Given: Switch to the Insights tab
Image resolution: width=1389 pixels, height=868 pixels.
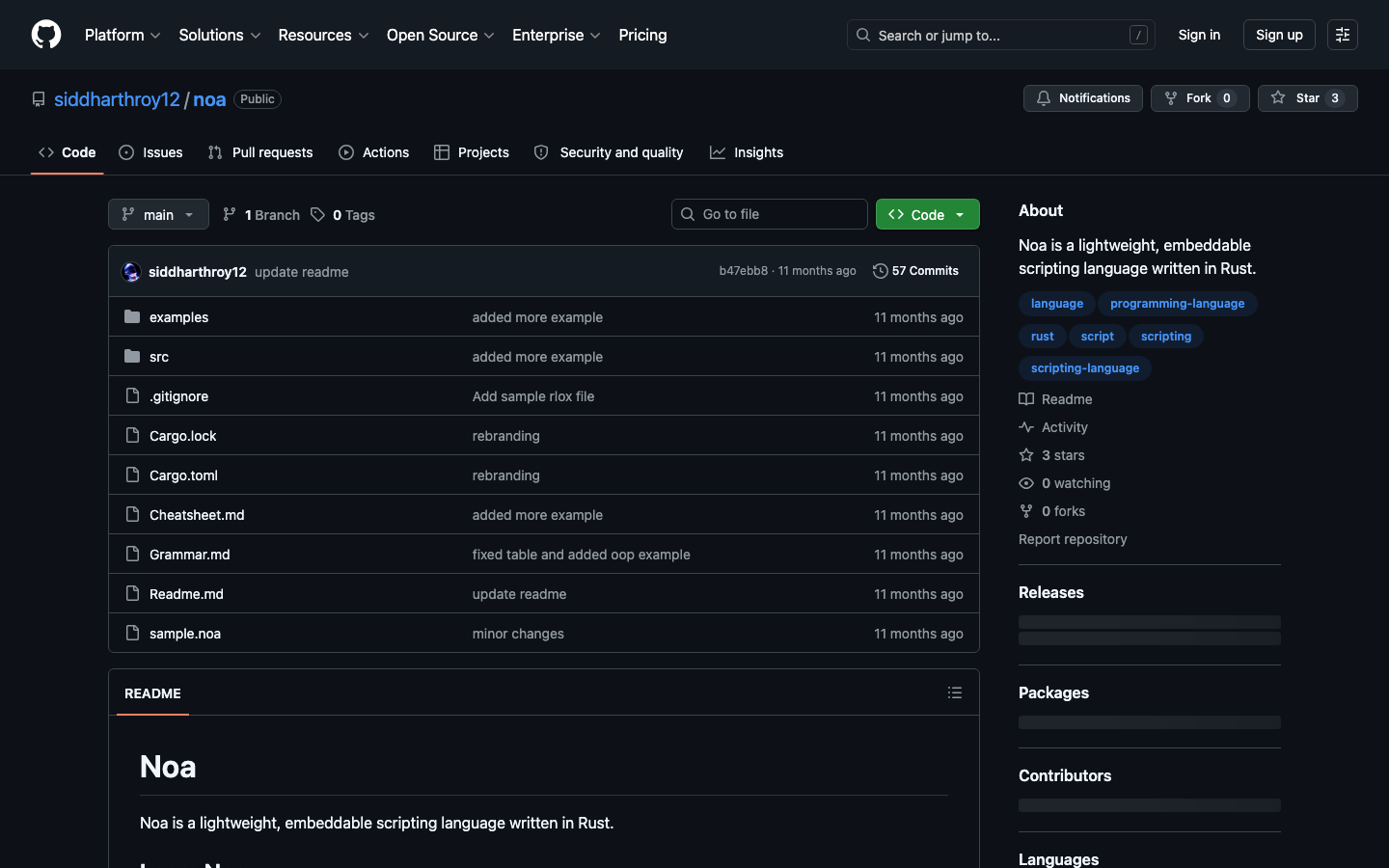Looking at the screenshot, I should point(747,152).
